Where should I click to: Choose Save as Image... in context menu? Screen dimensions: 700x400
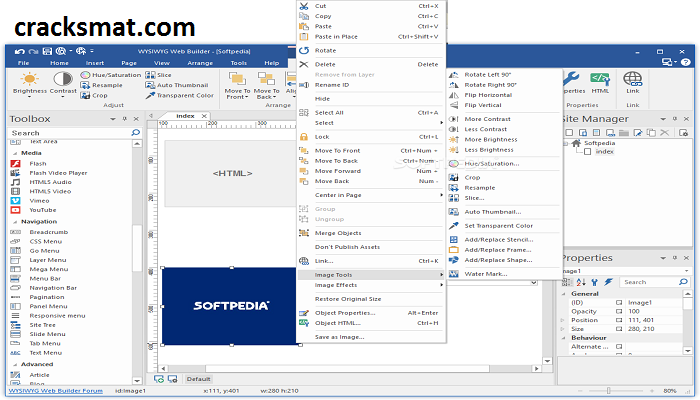(371, 337)
